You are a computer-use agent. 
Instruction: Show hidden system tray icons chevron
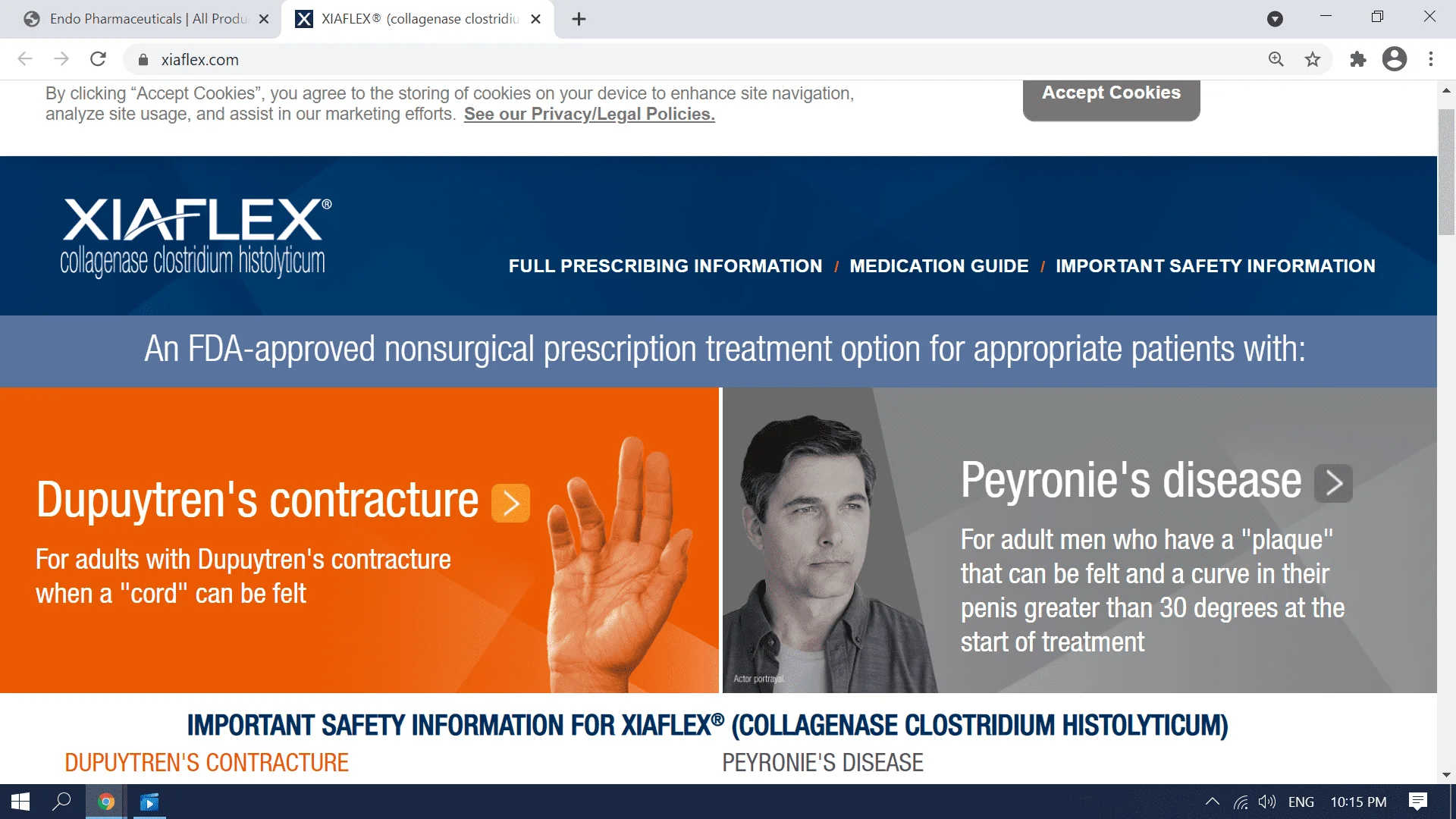tap(1212, 802)
